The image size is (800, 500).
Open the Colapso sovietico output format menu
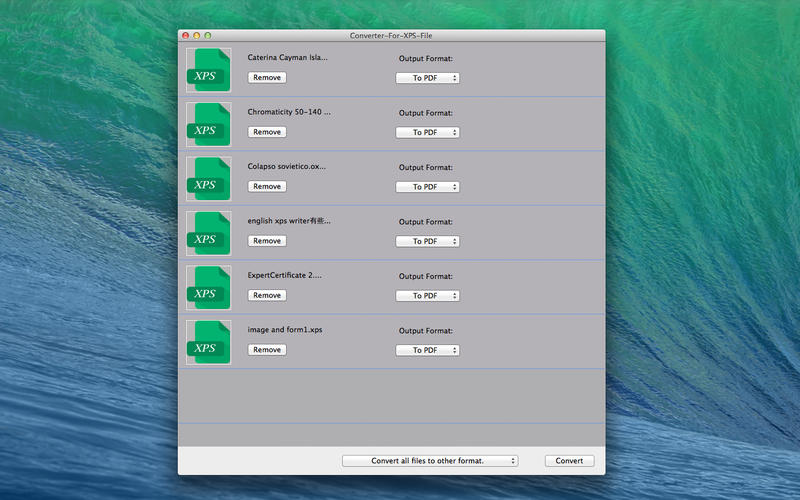point(427,187)
